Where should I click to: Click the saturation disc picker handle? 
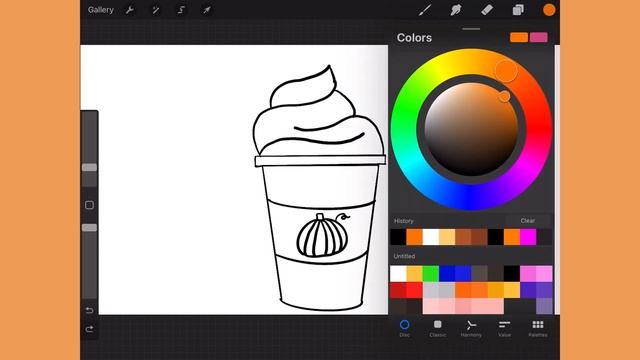point(504,96)
